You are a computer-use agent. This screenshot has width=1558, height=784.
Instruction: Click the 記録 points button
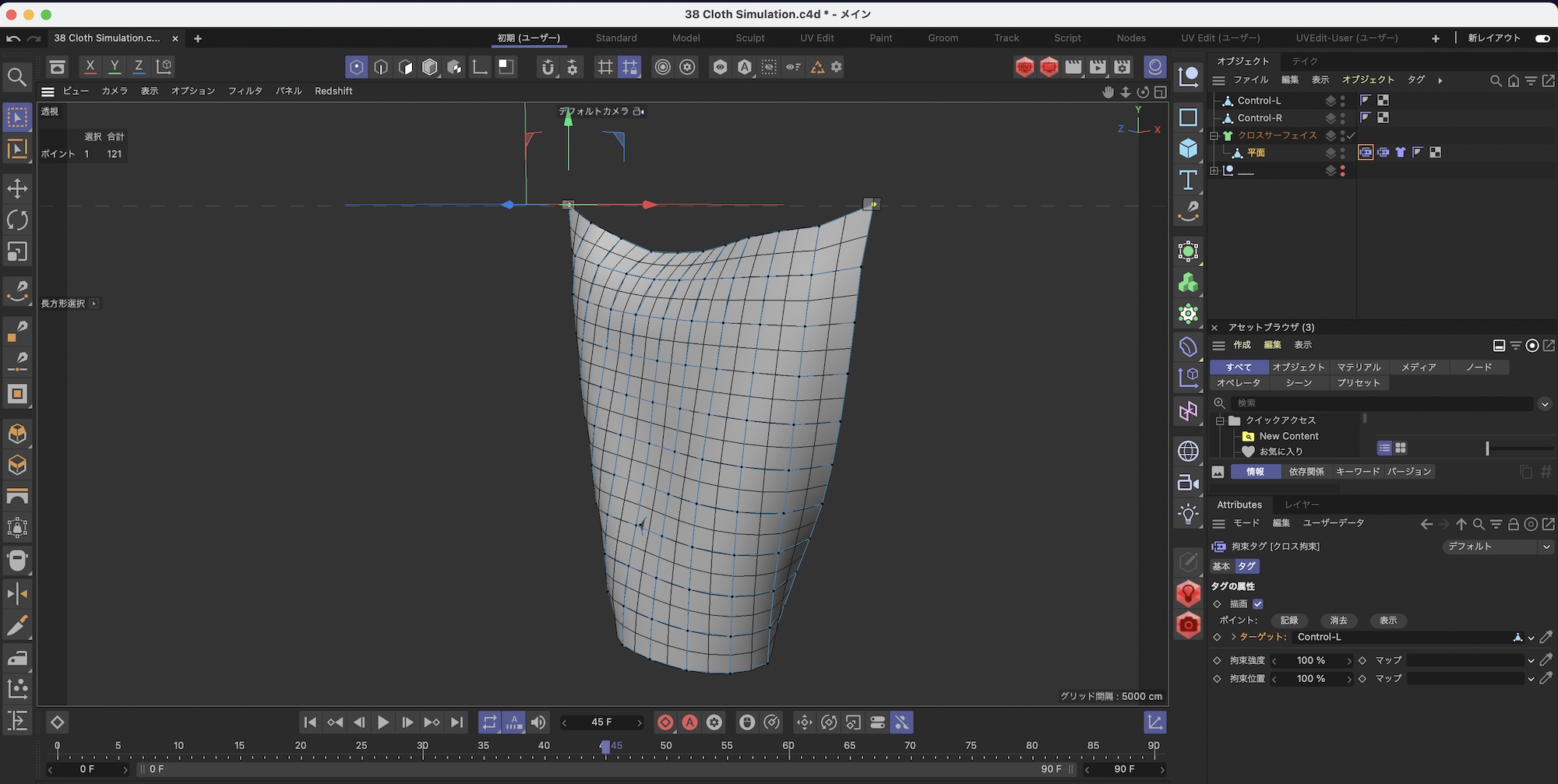pyautogui.click(x=1289, y=621)
